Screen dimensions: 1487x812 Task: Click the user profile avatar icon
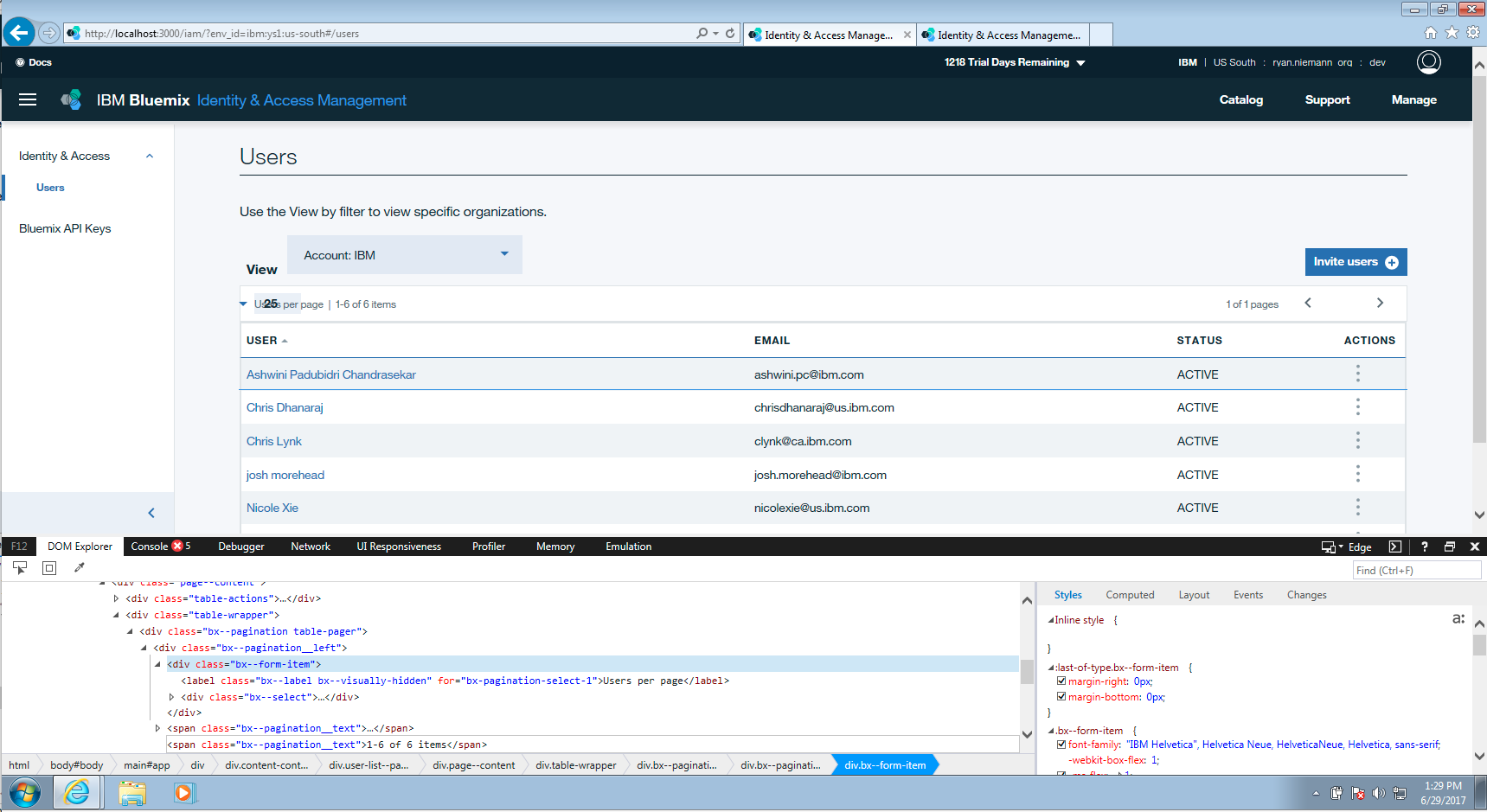coord(1428,62)
